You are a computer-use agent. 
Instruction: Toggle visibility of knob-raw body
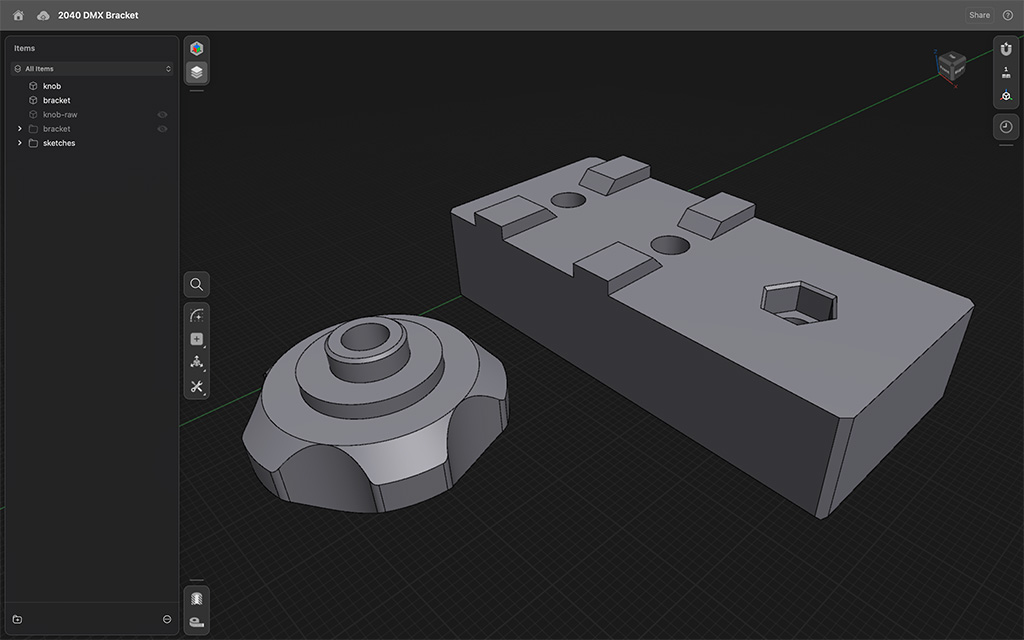click(x=162, y=115)
